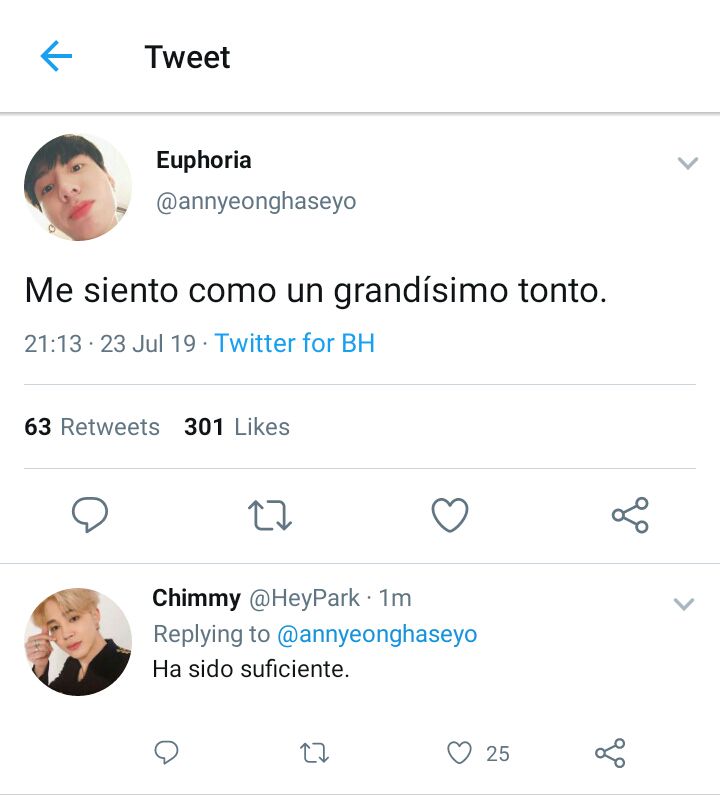Share Chimmy's reply

[610, 753]
